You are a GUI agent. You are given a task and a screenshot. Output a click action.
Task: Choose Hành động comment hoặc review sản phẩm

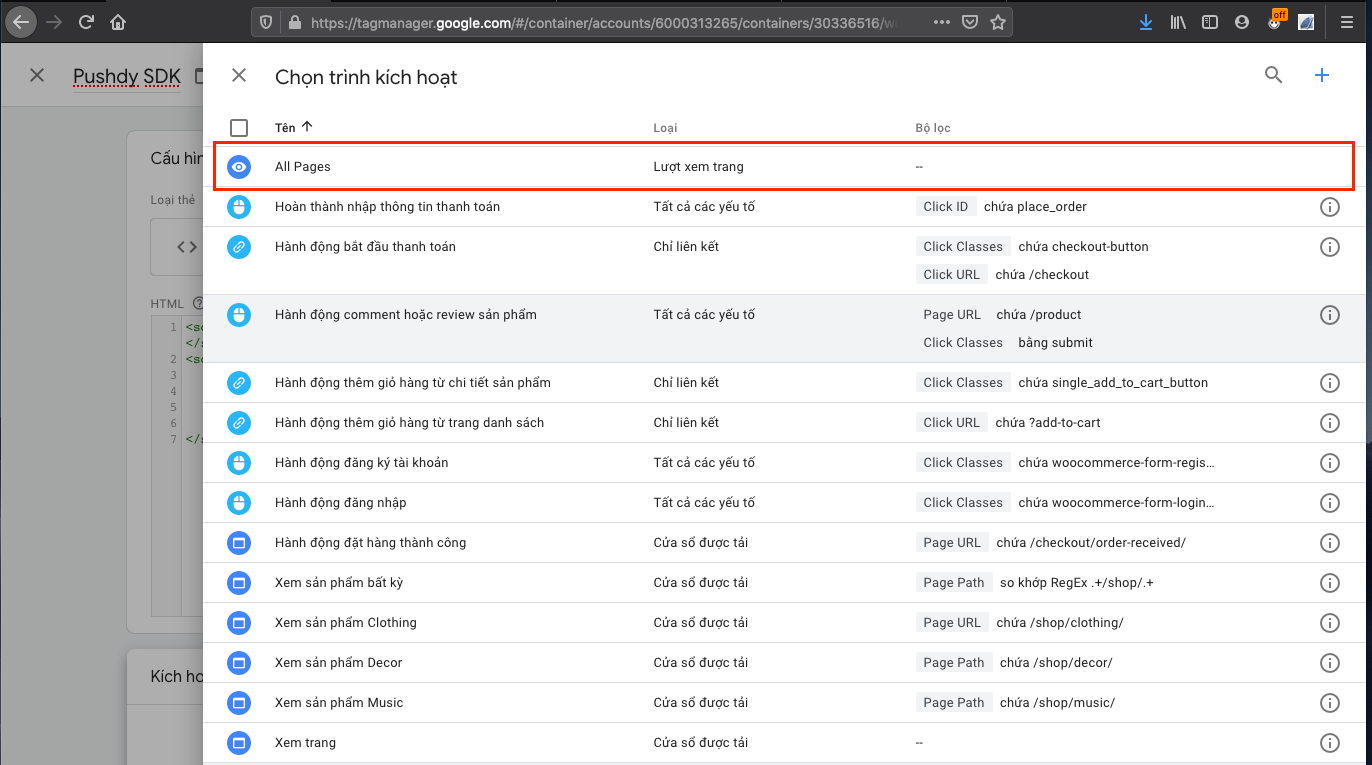[x=405, y=315]
